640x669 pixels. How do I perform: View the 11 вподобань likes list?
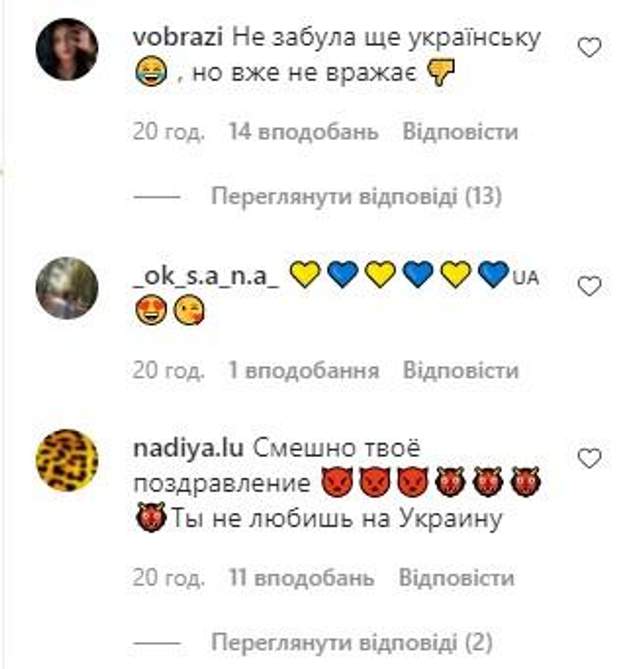pos(301,578)
